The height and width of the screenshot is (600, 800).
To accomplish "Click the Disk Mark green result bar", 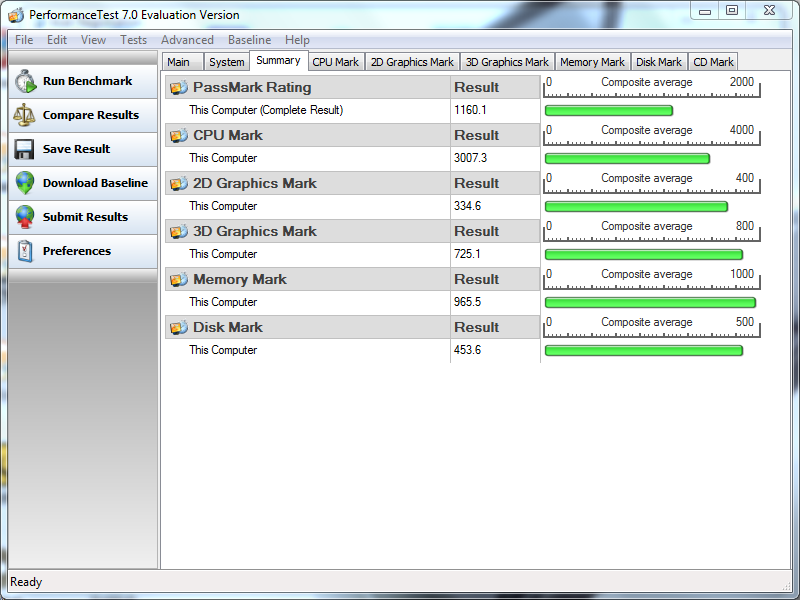I will 644,351.
